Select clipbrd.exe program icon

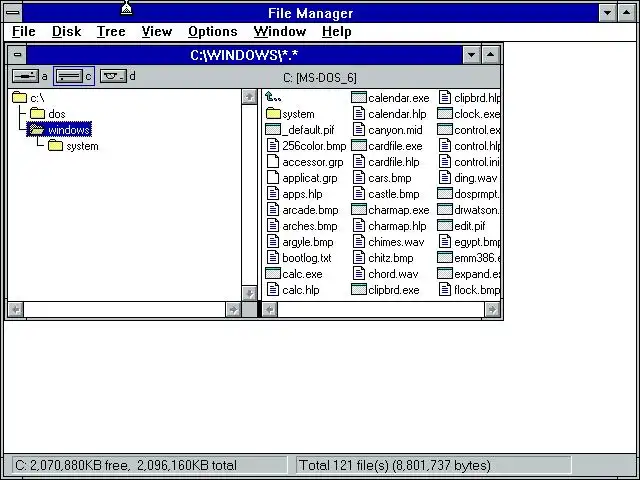coord(359,290)
